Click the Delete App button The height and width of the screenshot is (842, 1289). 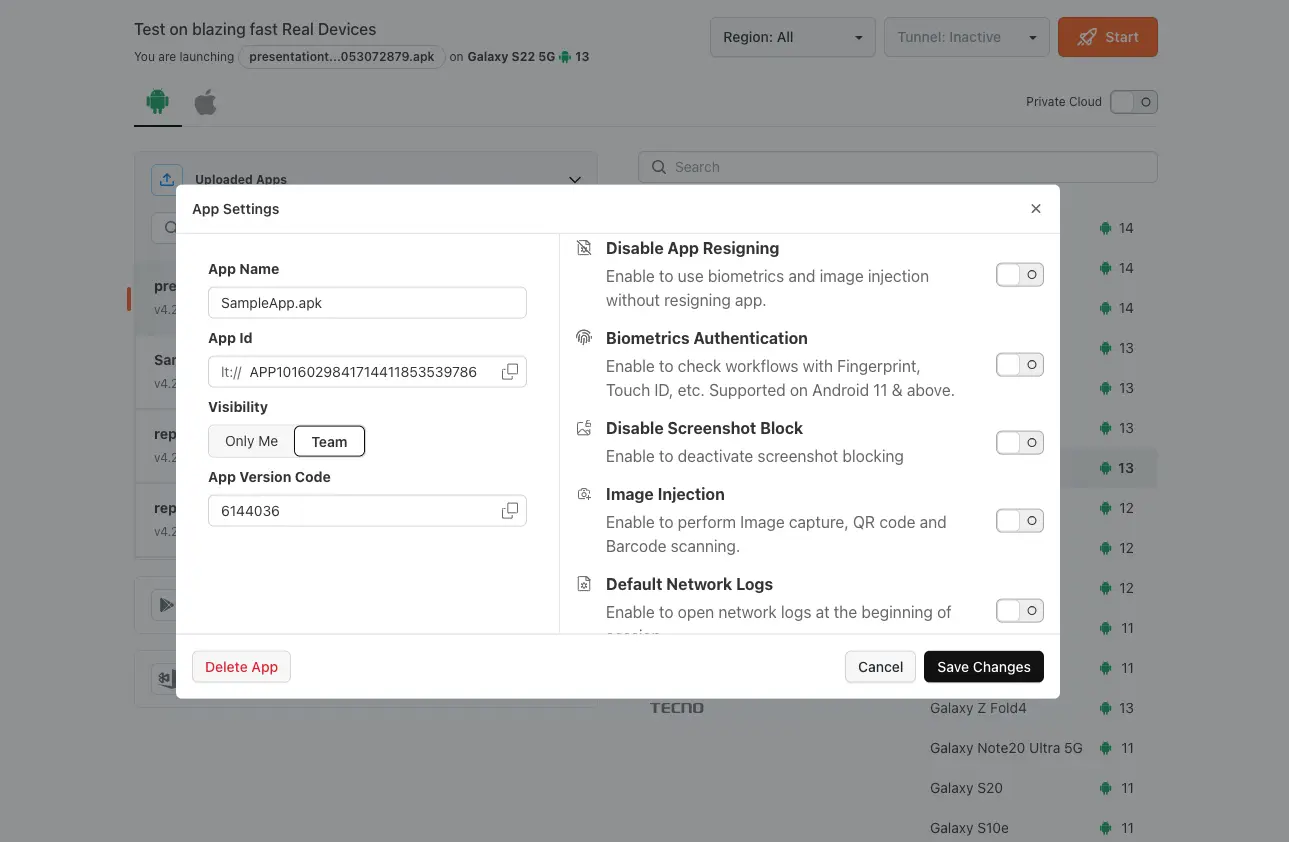click(241, 667)
